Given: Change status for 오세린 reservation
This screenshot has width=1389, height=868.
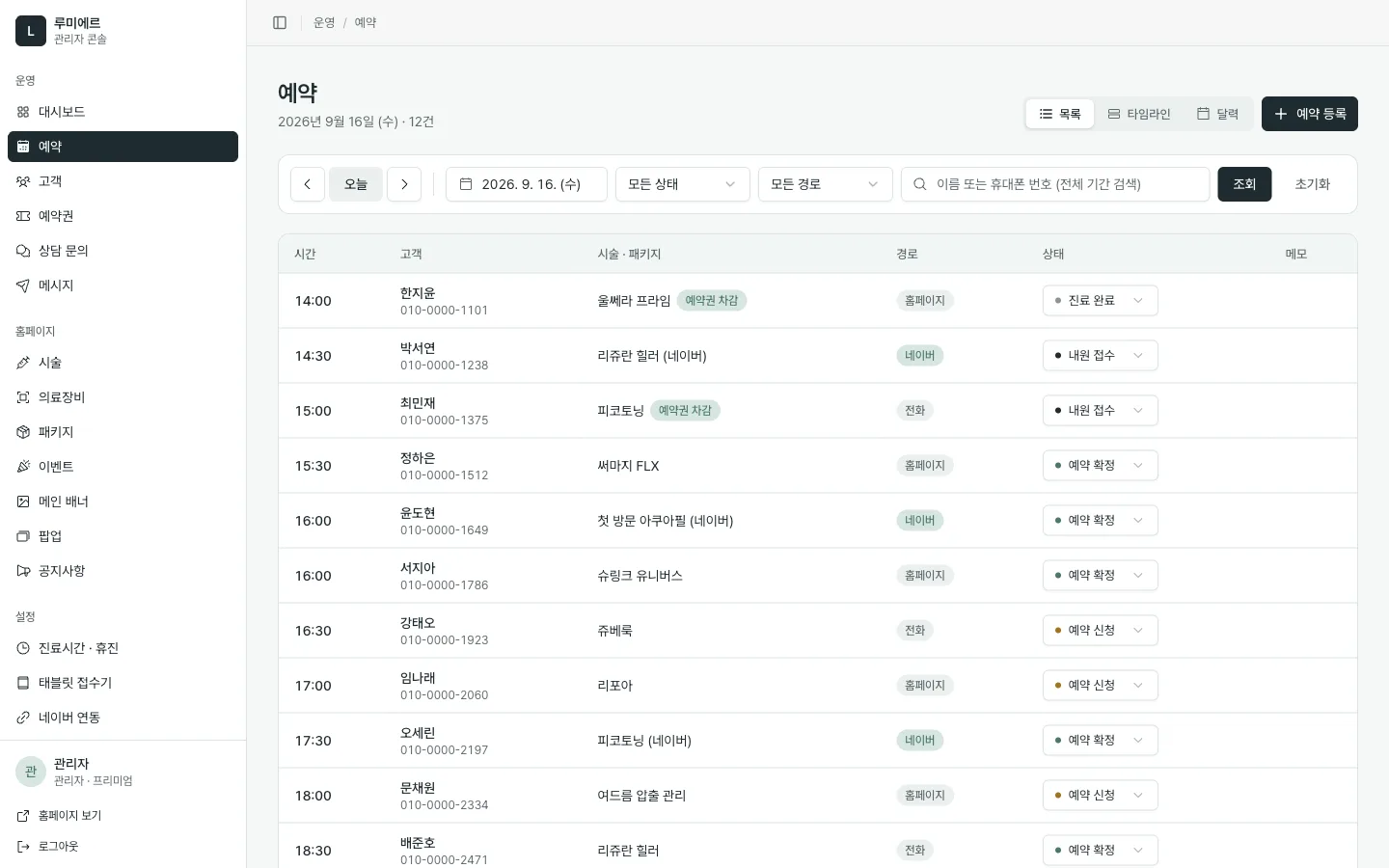Looking at the screenshot, I should [x=1101, y=741].
